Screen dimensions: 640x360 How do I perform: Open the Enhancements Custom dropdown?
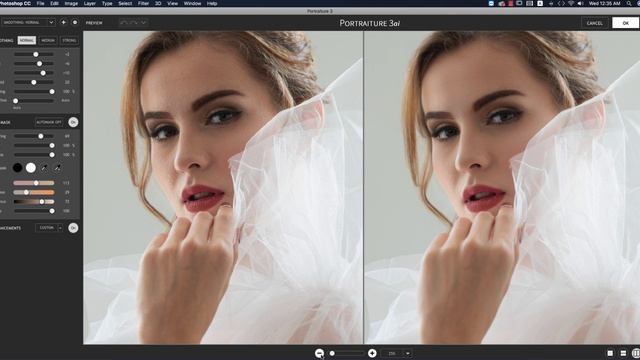click(x=49, y=228)
